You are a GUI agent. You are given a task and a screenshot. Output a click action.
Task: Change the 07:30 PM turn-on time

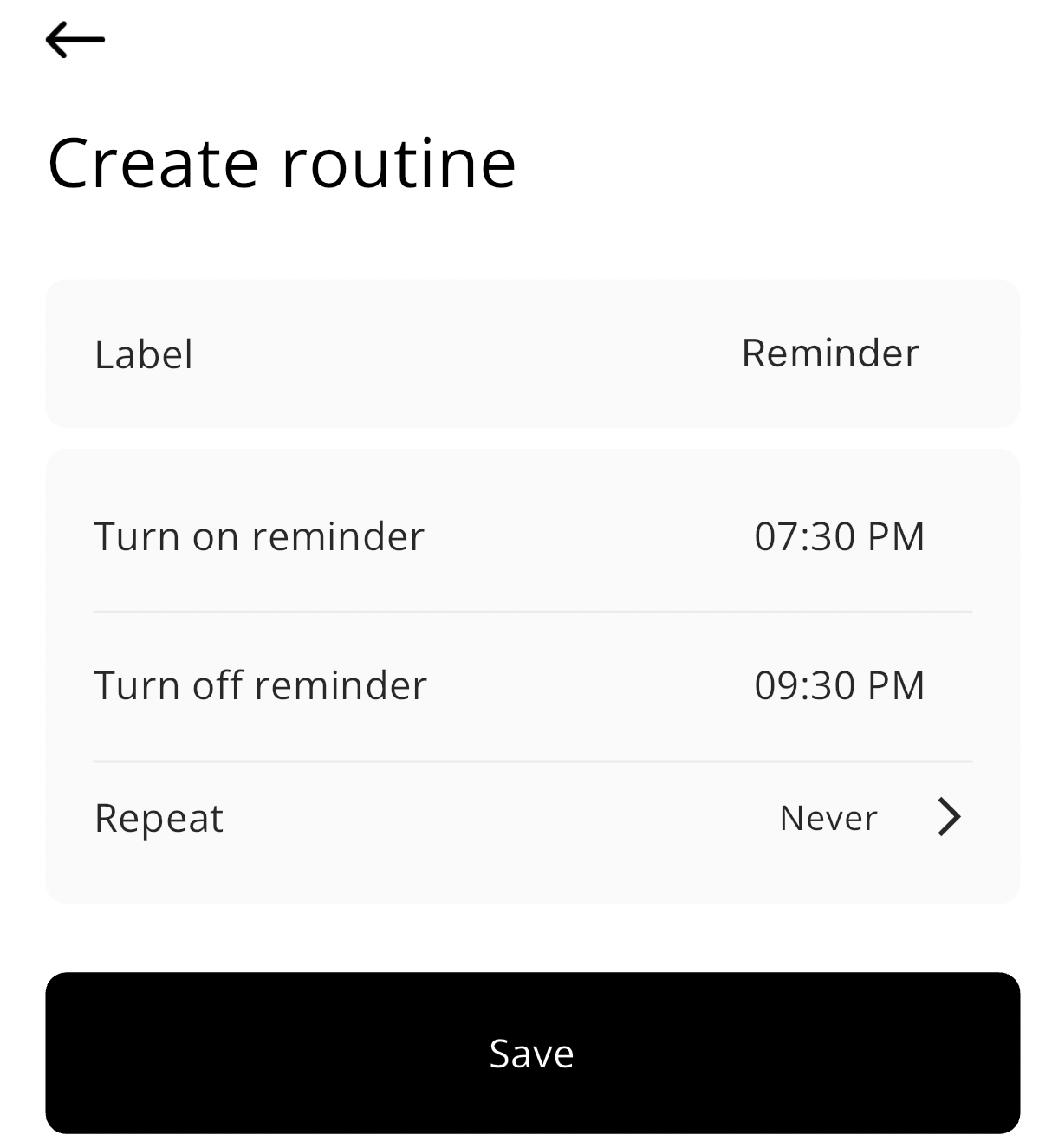pos(839,536)
